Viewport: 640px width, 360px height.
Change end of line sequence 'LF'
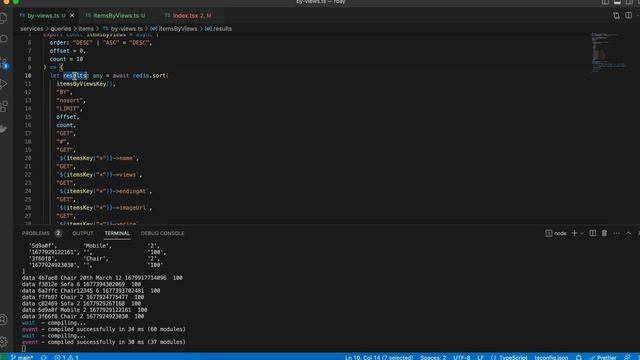pyautogui.click(x=480, y=357)
